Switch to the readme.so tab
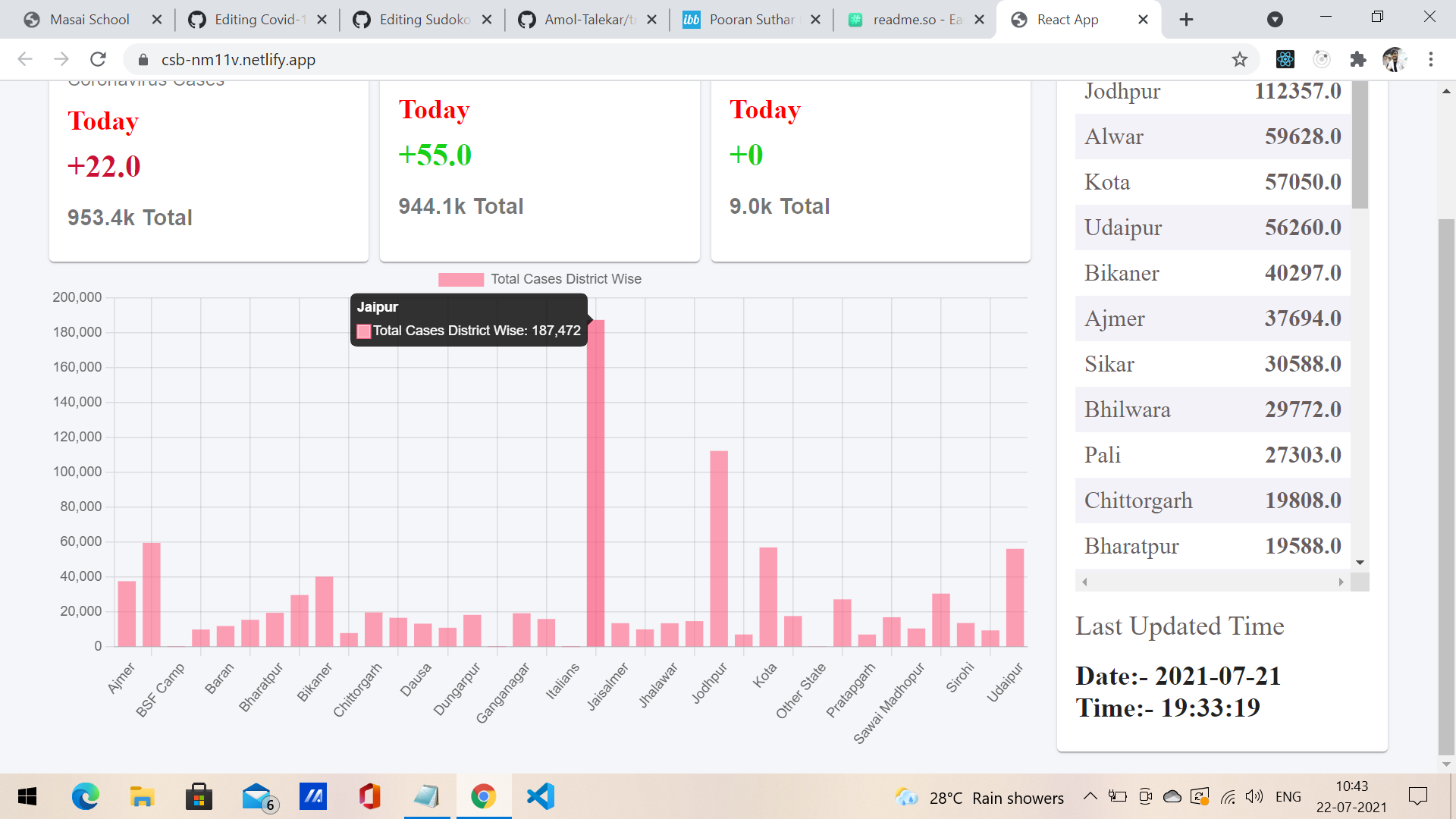1456x819 pixels. point(917,20)
